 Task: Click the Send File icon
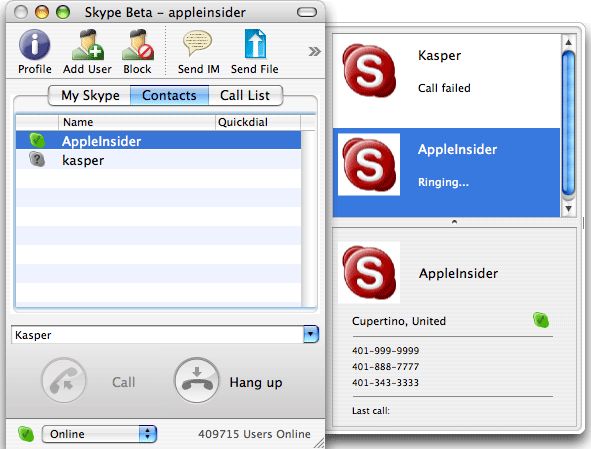pos(255,44)
